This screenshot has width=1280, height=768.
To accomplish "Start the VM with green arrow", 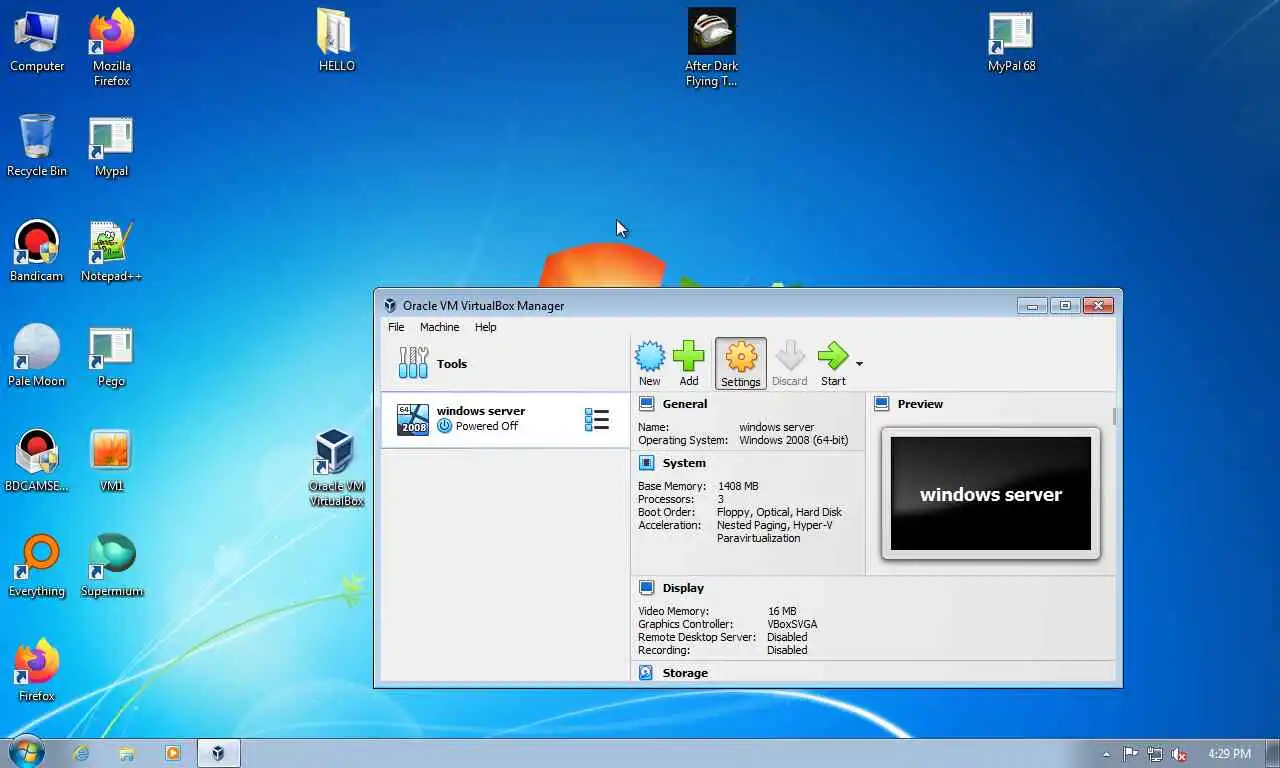I will pyautogui.click(x=833, y=364).
